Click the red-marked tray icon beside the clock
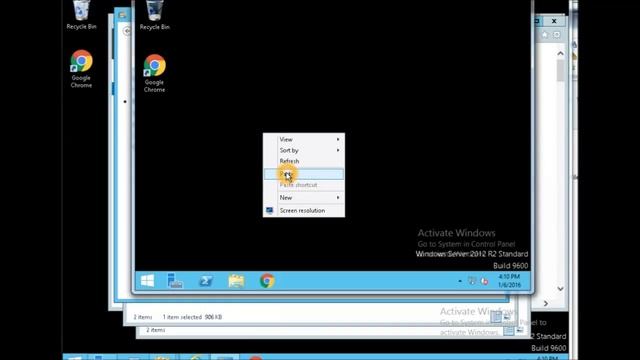Image resolution: width=640 pixels, height=360 pixels. click(484, 281)
